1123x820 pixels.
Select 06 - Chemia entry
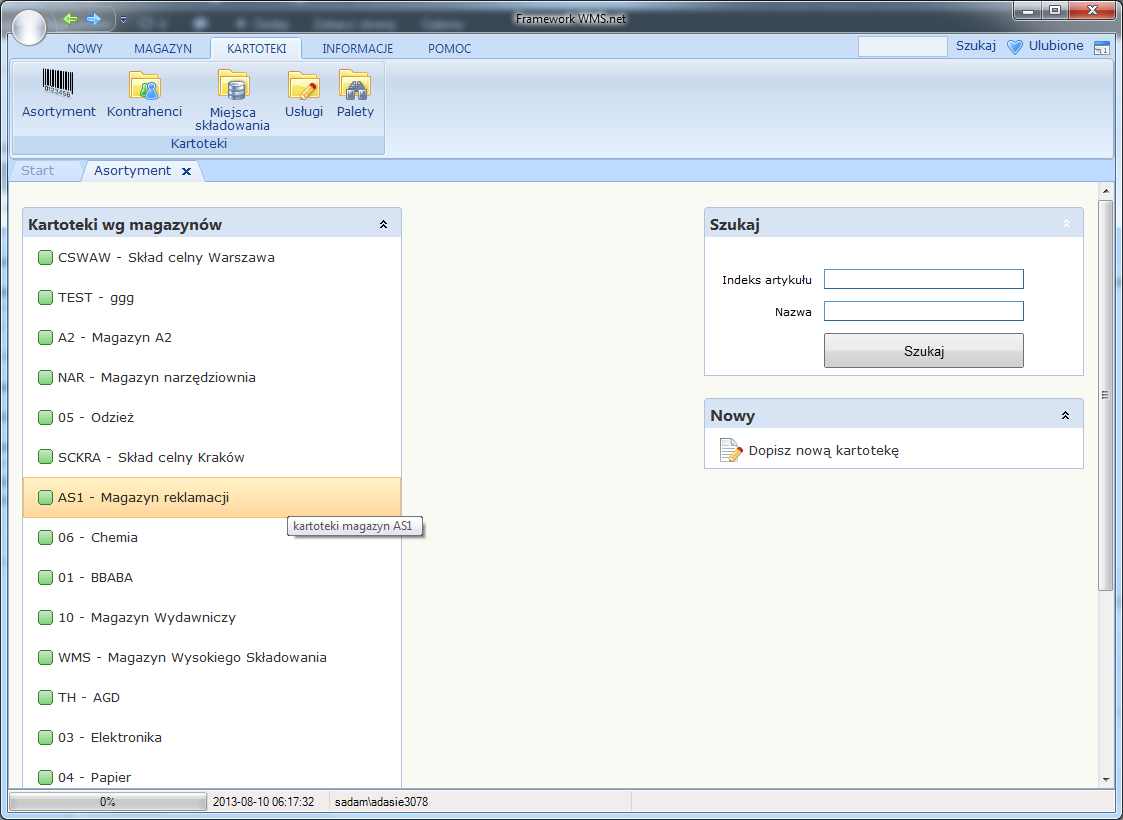click(212, 537)
